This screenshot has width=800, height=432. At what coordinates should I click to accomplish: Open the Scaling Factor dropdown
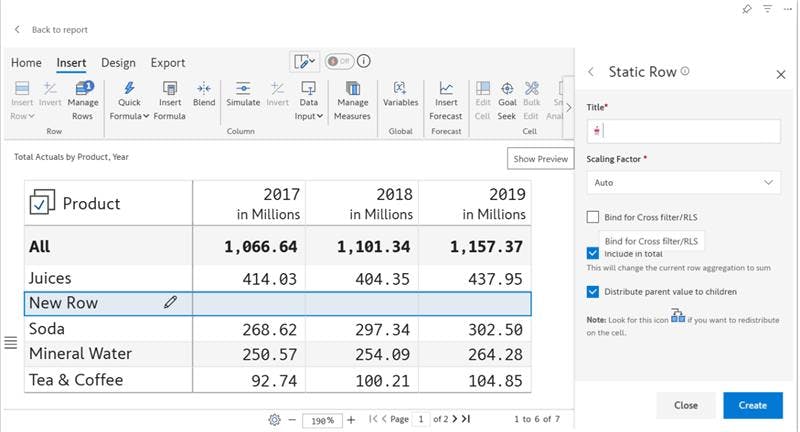pos(683,183)
